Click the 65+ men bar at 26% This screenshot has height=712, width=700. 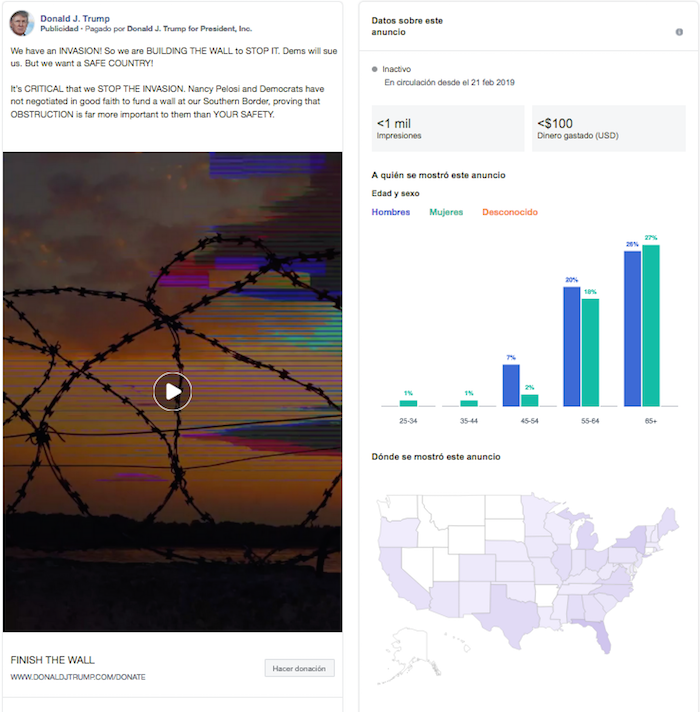point(632,328)
